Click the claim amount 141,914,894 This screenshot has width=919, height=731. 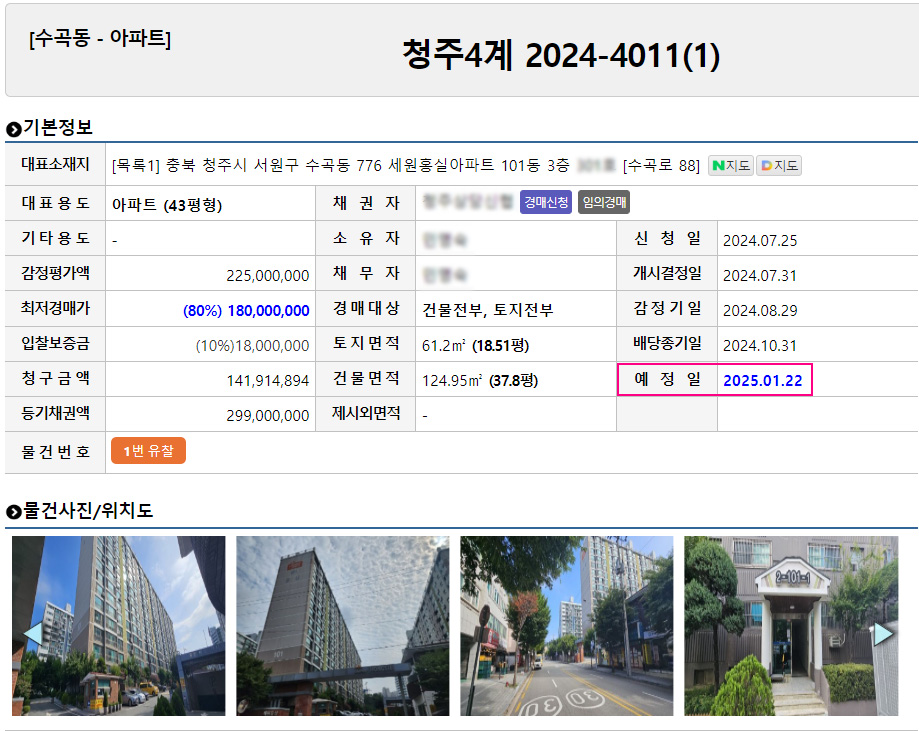[x=268, y=381]
